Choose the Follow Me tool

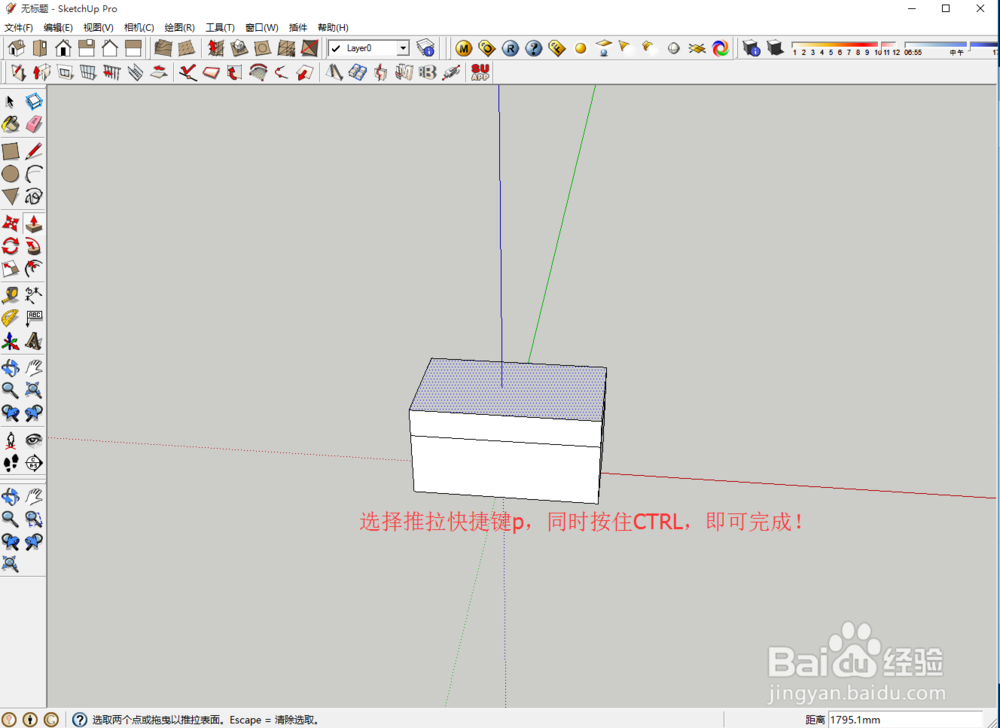pyautogui.click(x=34, y=245)
